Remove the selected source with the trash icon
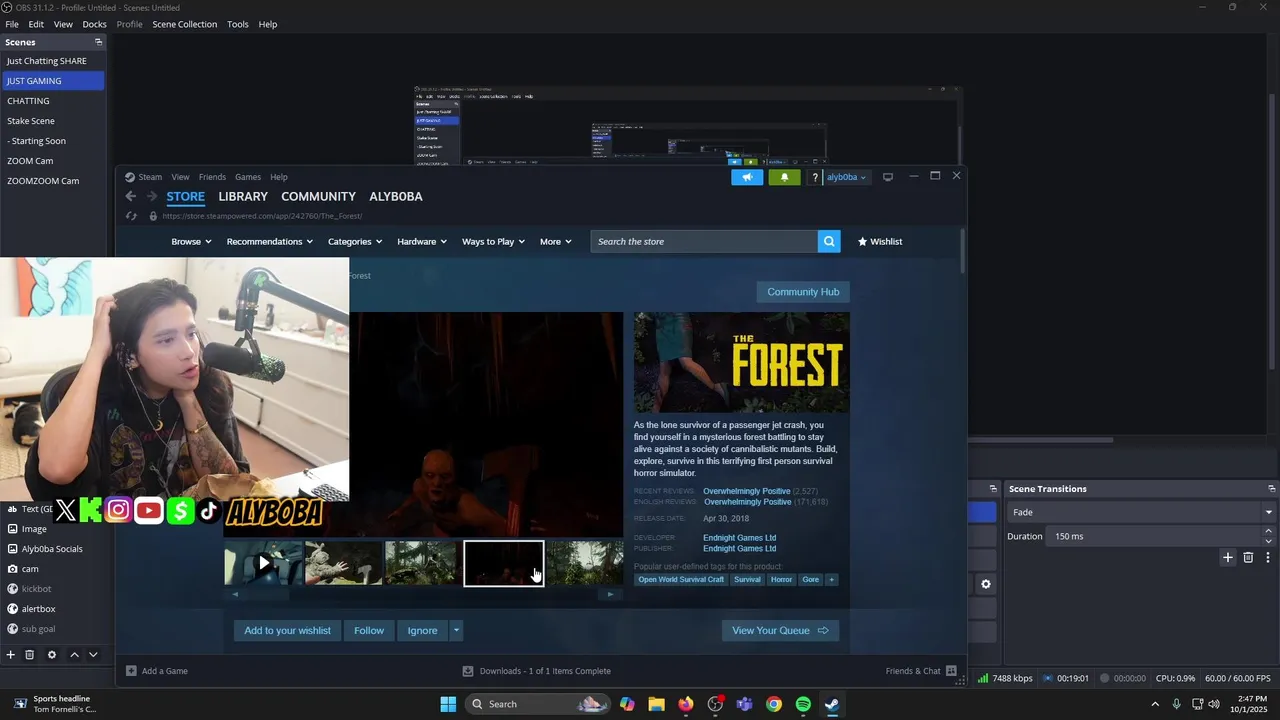 [x=30, y=655]
